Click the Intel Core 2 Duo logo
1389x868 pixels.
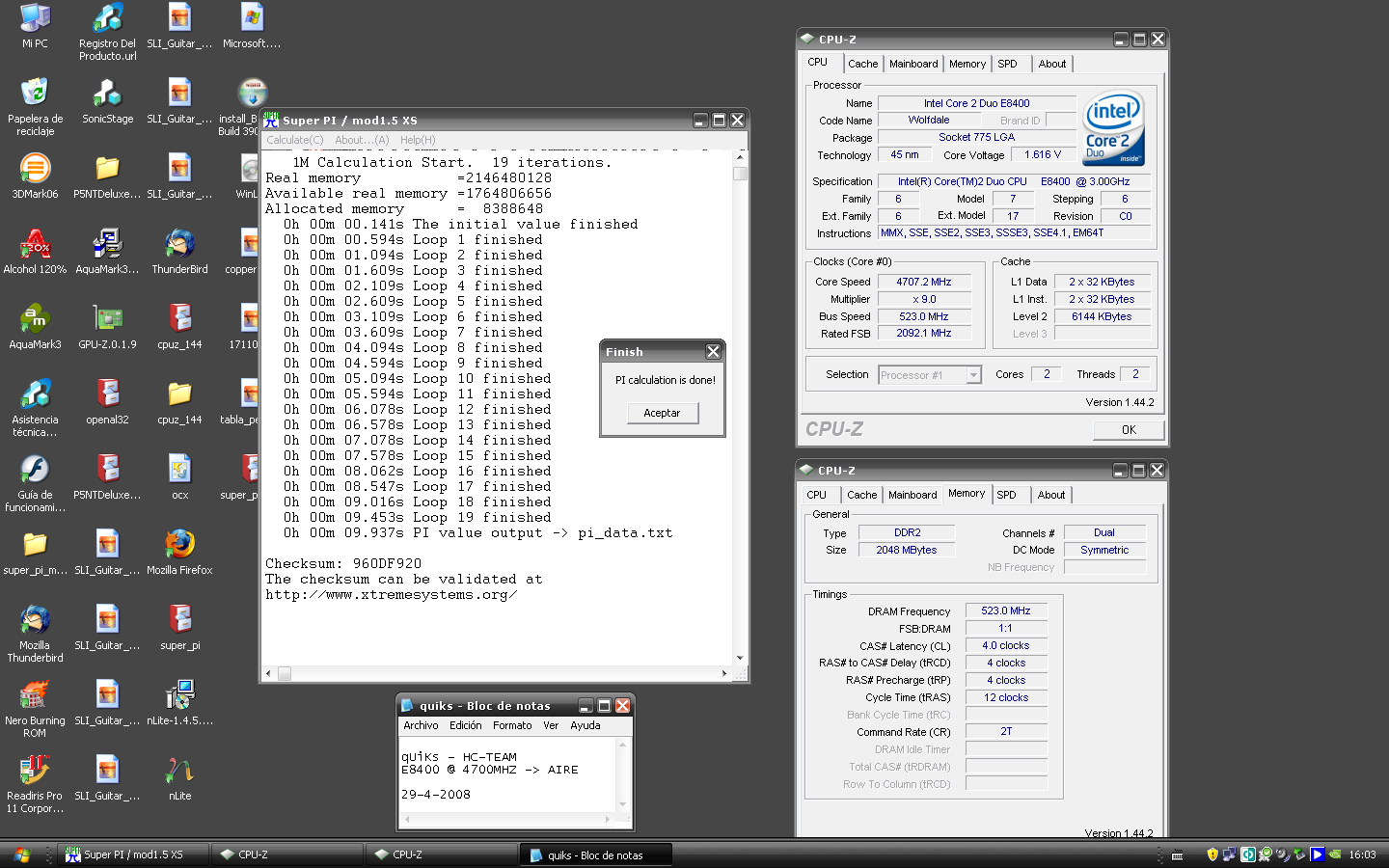(1113, 128)
